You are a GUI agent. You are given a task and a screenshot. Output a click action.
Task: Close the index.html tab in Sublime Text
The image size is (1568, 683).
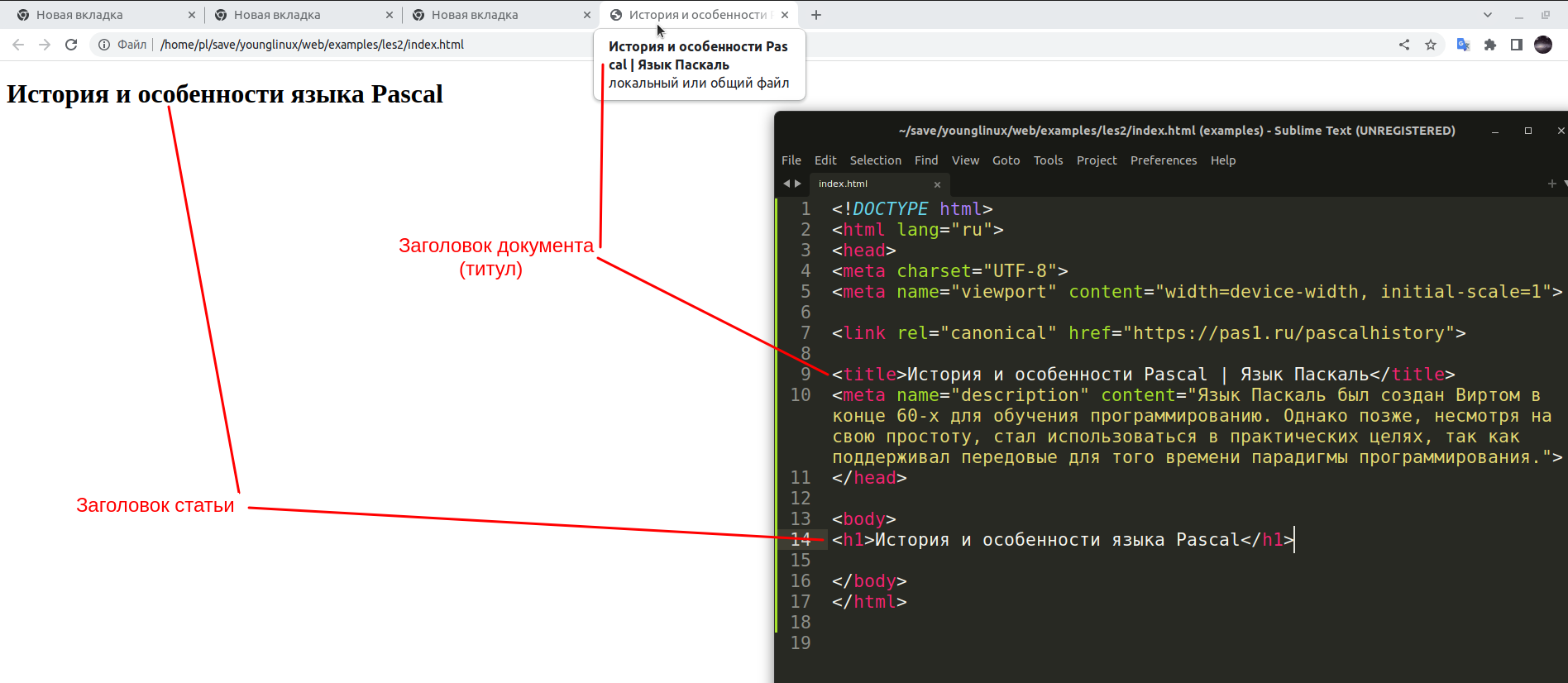tap(937, 184)
